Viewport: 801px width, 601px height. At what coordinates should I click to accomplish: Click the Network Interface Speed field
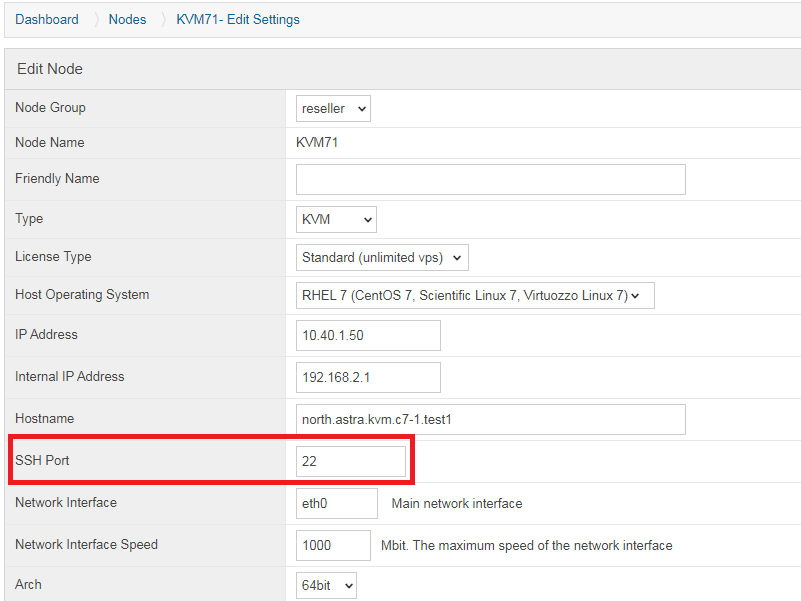(333, 545)
